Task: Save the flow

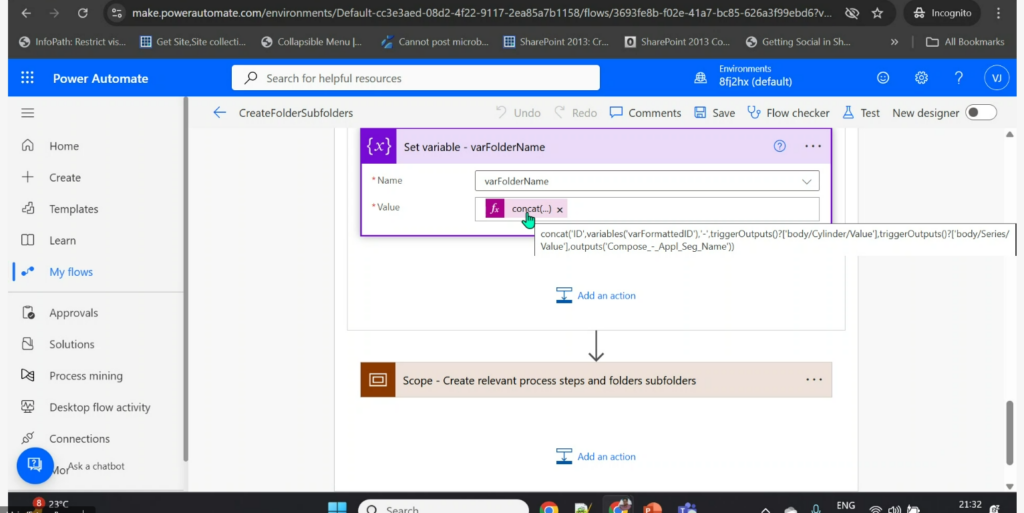Action: tap(714, 113)
